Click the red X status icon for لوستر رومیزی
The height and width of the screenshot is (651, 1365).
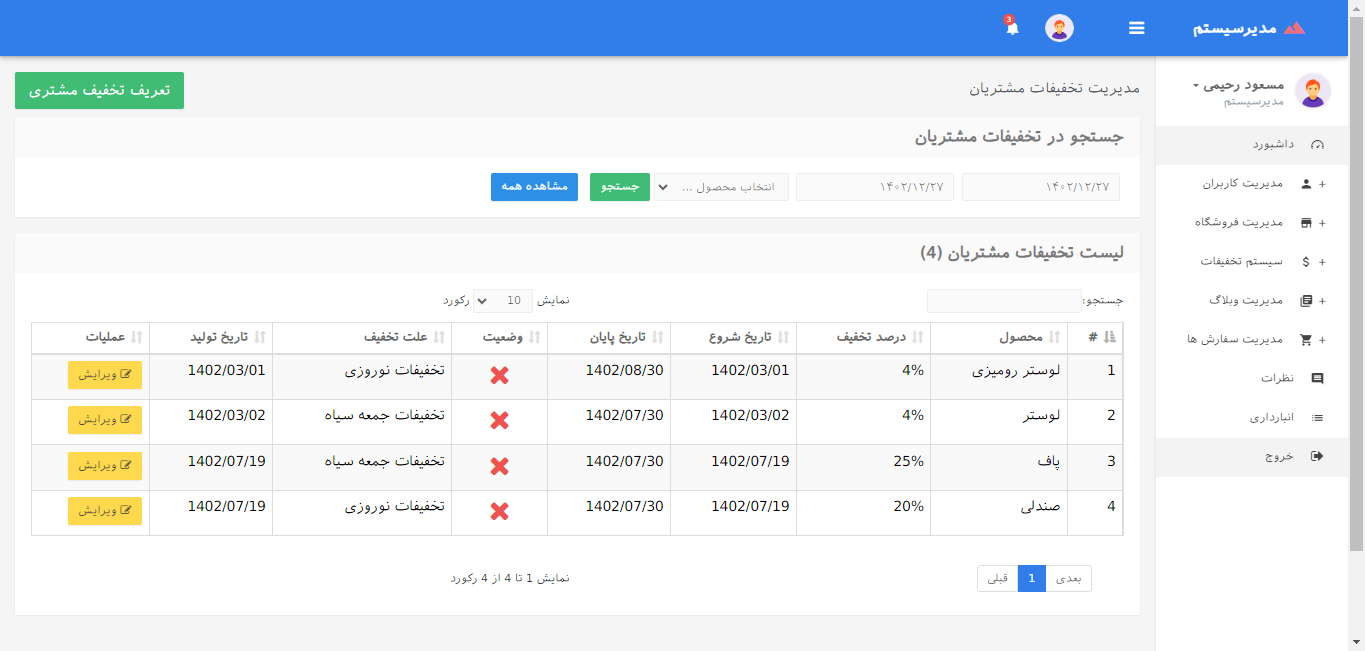(x=500, y=376)
